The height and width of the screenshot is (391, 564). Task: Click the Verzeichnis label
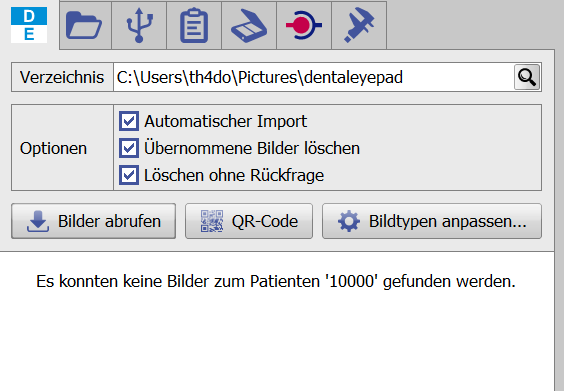(x=62, y=77)
